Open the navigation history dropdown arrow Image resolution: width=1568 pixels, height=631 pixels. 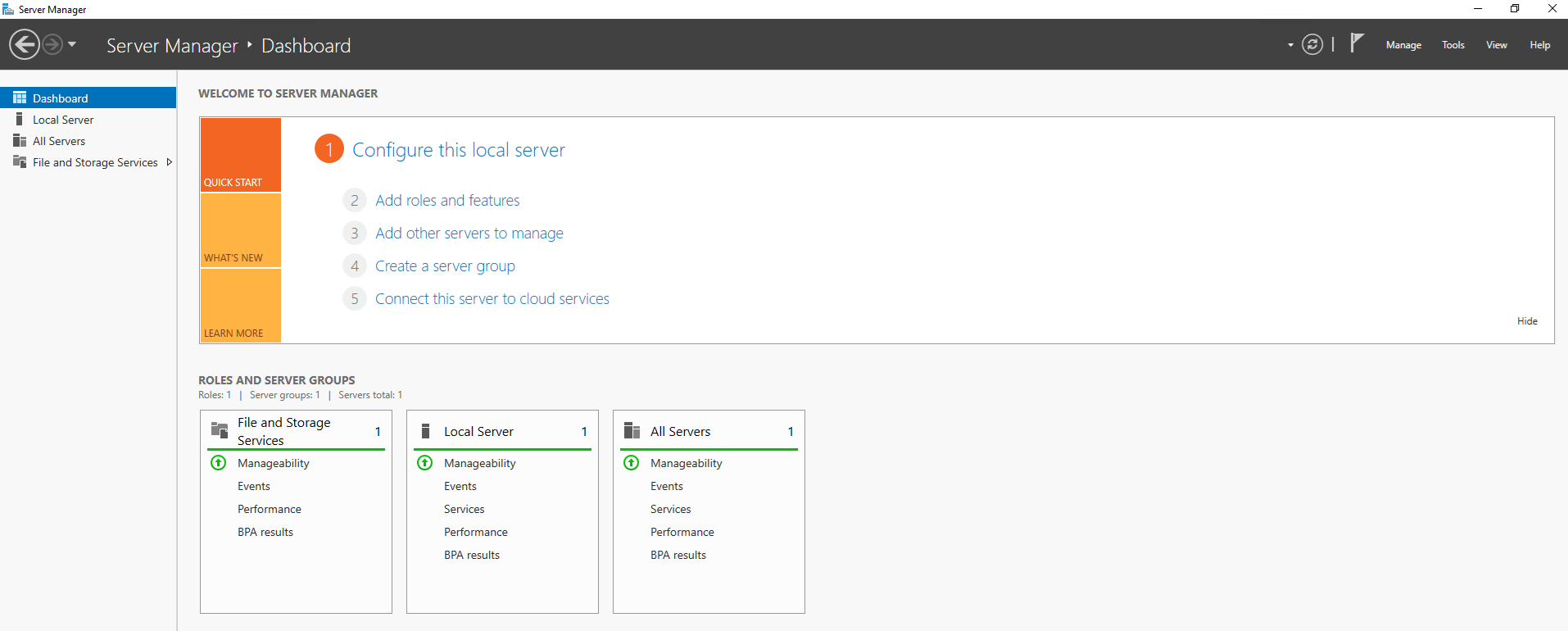pyautogui.click(x=72, y=44)
